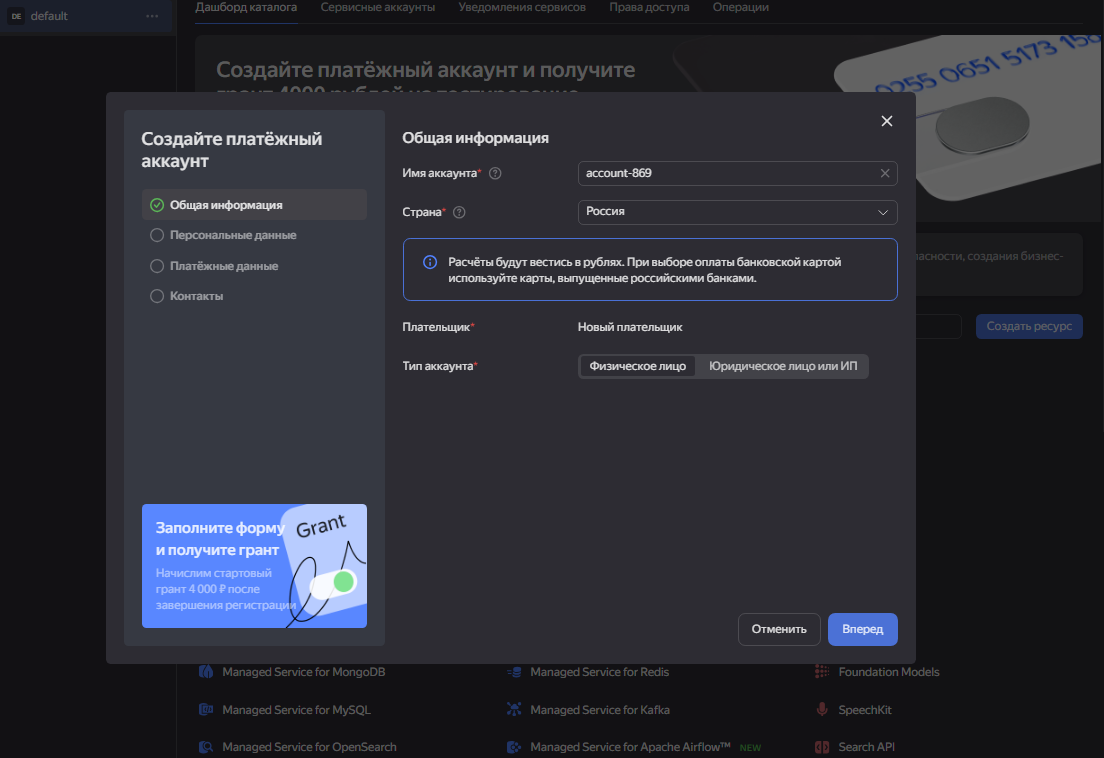The image size is (1104, 758).
Task: Expand the Страна dropdown showing Россия
Action: [737, 212]
